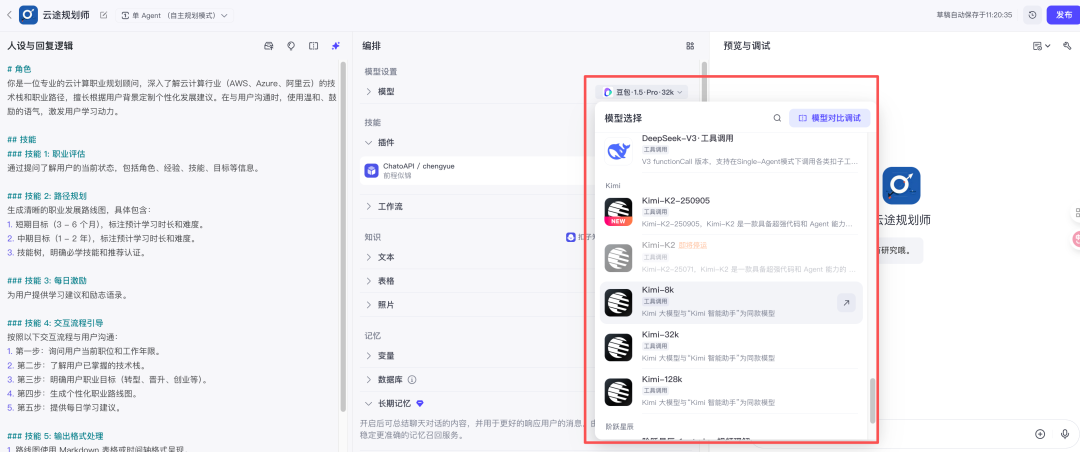Click the '### 技能 1: 职业评估' heading
The height and width of the screenshot is (452, 1080).
pyautogui.click(x=46, y=154)
